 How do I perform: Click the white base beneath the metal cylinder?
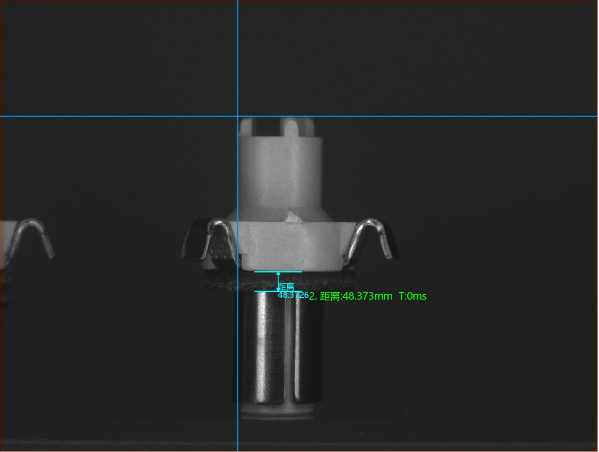click(278, 411)
